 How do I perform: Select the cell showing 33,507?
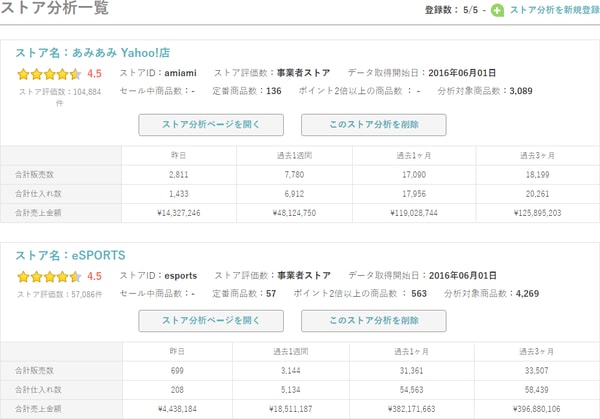pos(537,371)
